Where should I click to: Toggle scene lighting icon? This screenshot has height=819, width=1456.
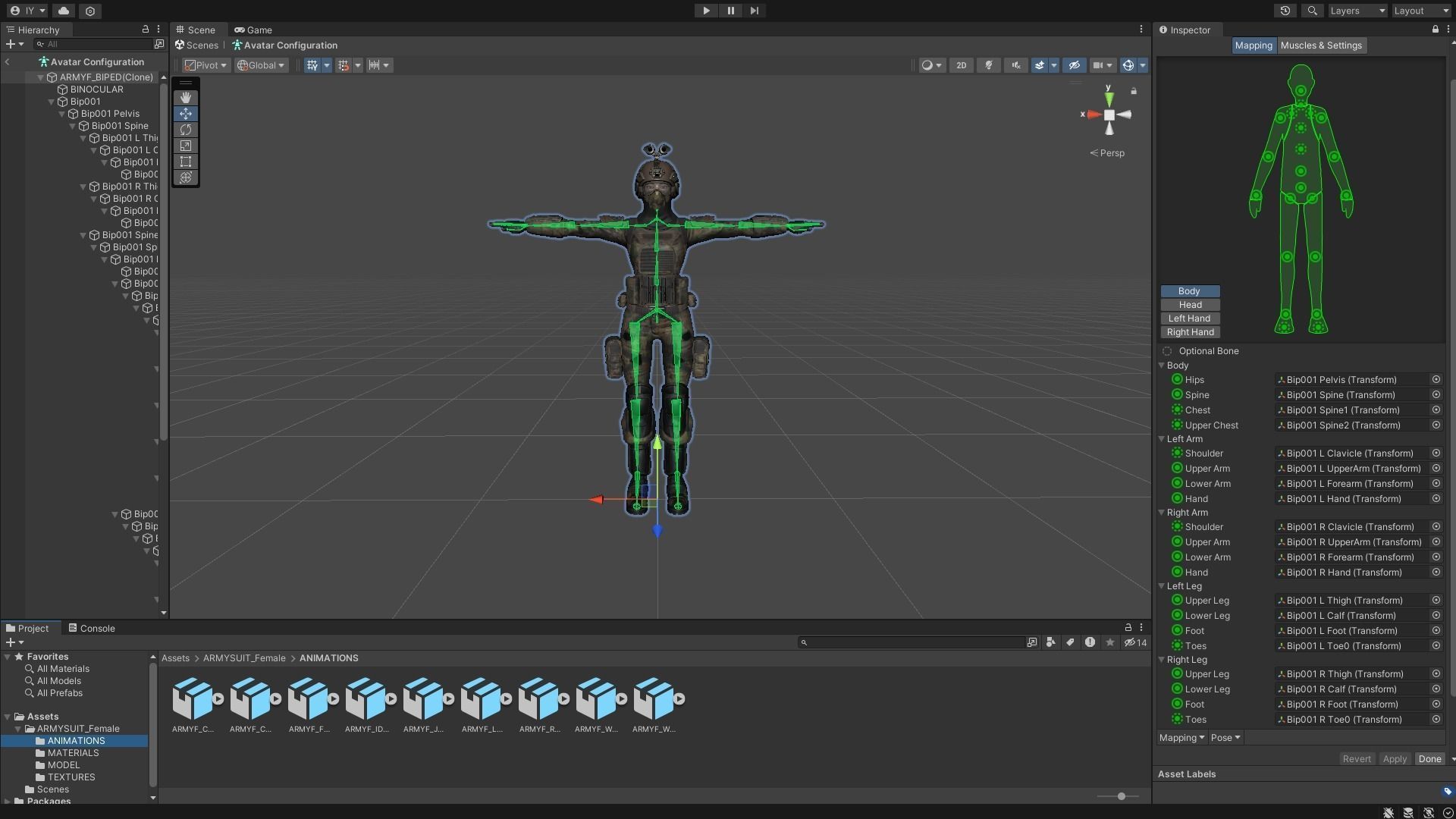(988, 65)
